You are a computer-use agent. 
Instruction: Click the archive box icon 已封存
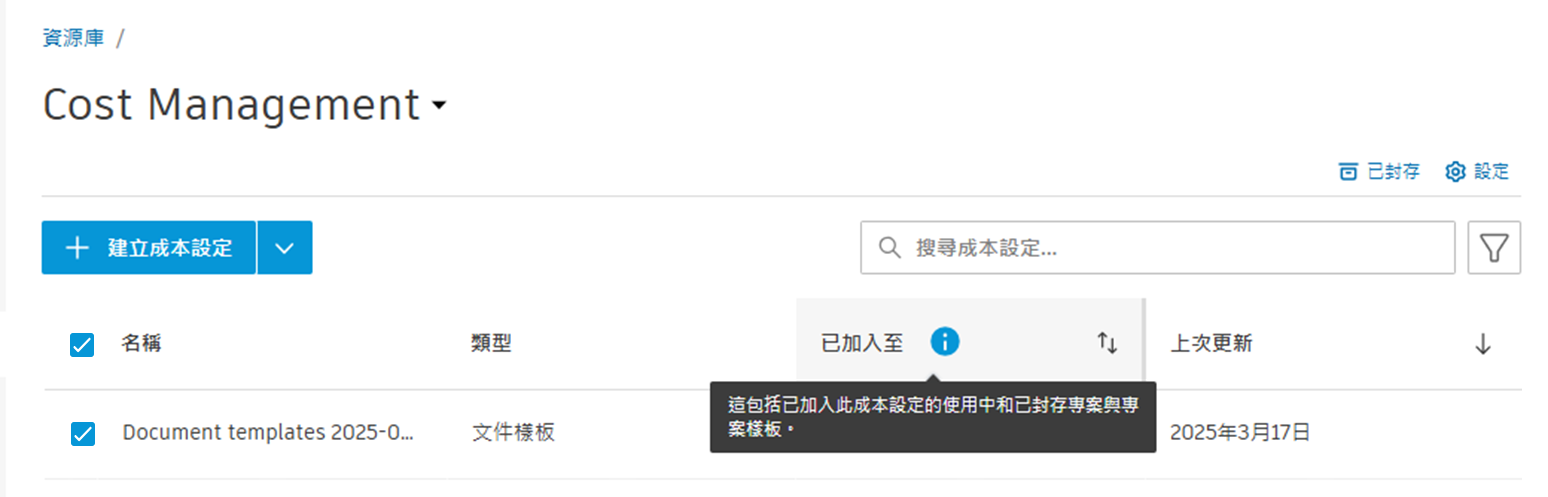1348,172
